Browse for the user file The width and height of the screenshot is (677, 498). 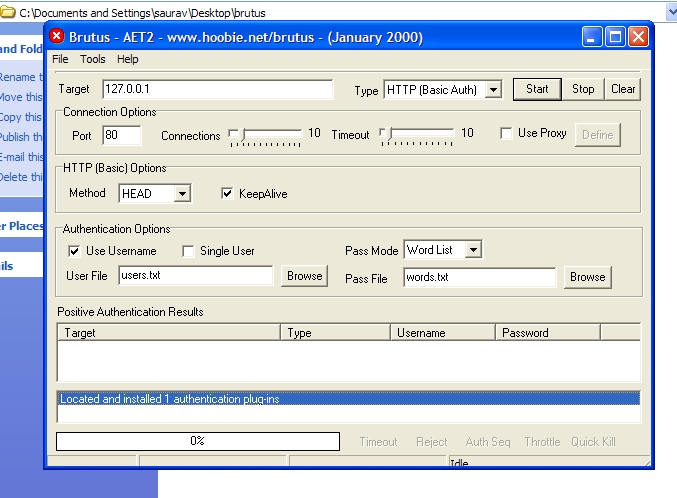click(x=304, y=276)
